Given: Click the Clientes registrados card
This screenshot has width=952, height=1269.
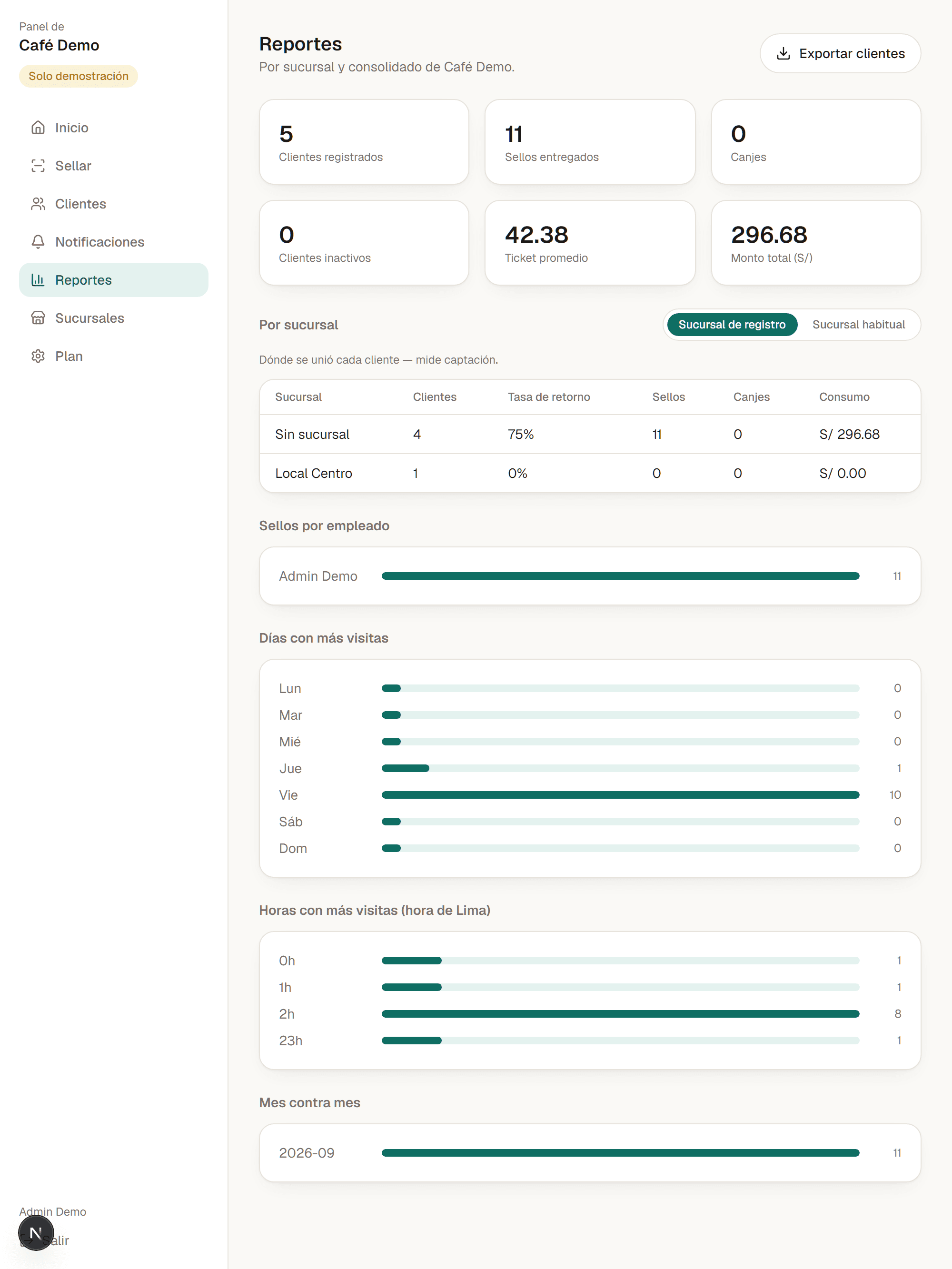Looking at the screenshot, I should [x=364, y=142].
